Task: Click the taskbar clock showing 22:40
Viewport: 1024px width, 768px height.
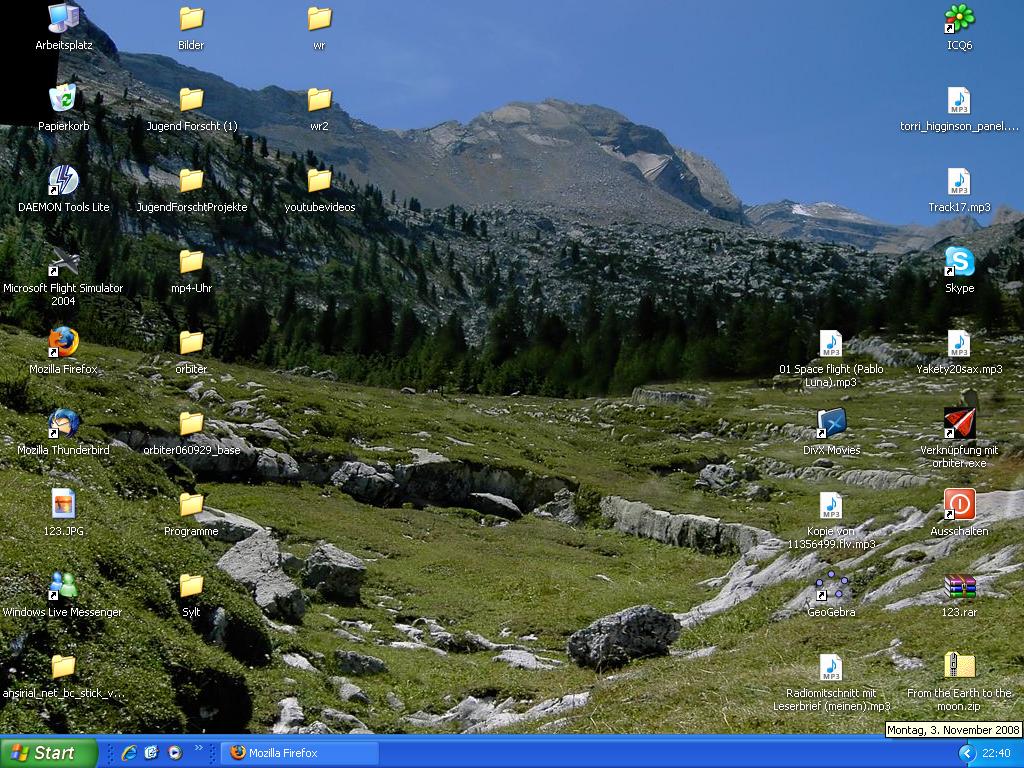Action: pyautogui.click(x=996, y=753)
